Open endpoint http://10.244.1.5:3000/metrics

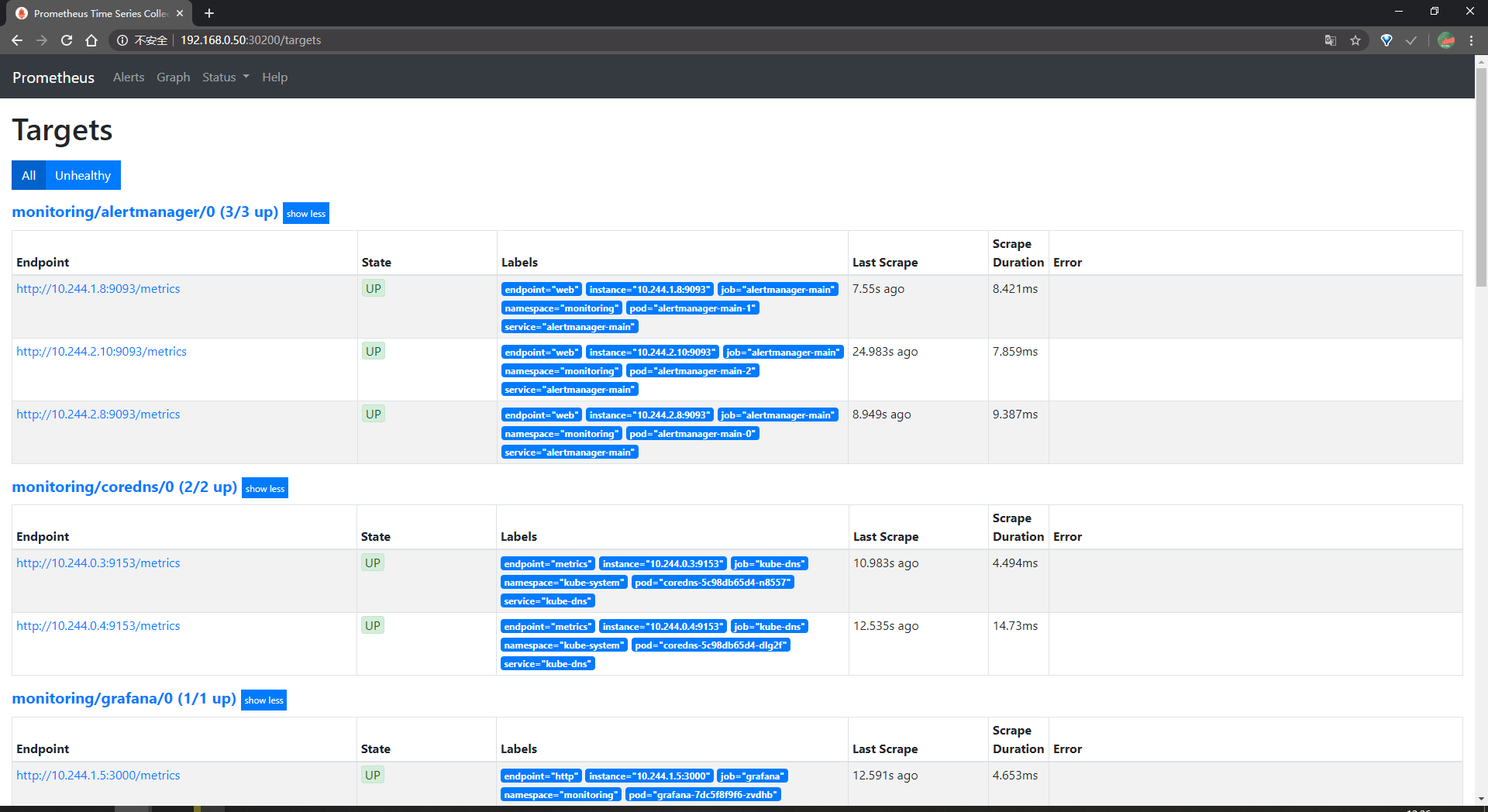tap(98, 776)
